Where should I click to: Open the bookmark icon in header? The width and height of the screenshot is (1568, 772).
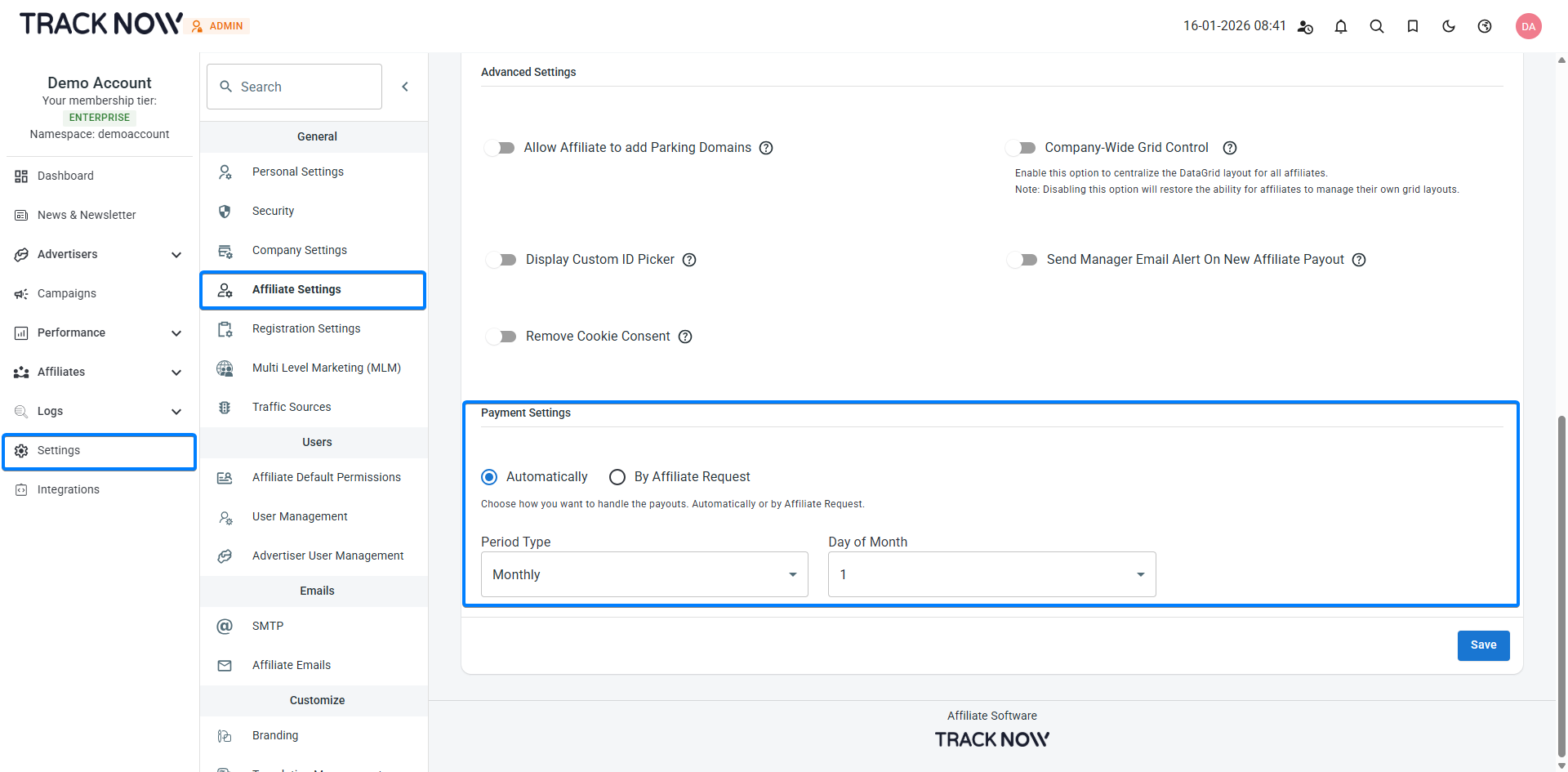point(1413,26)
